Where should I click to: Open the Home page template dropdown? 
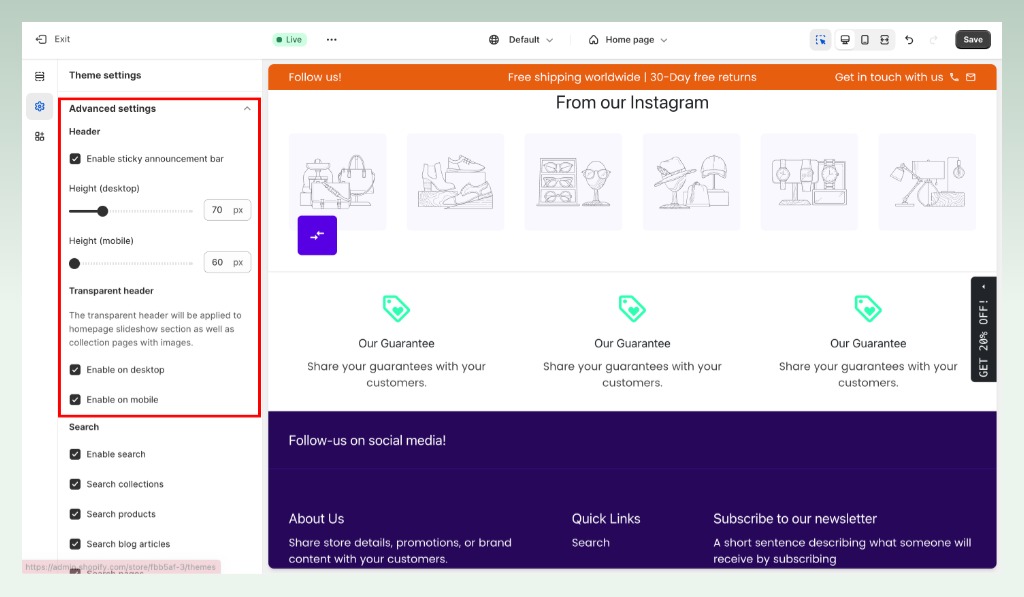[628, 40]
